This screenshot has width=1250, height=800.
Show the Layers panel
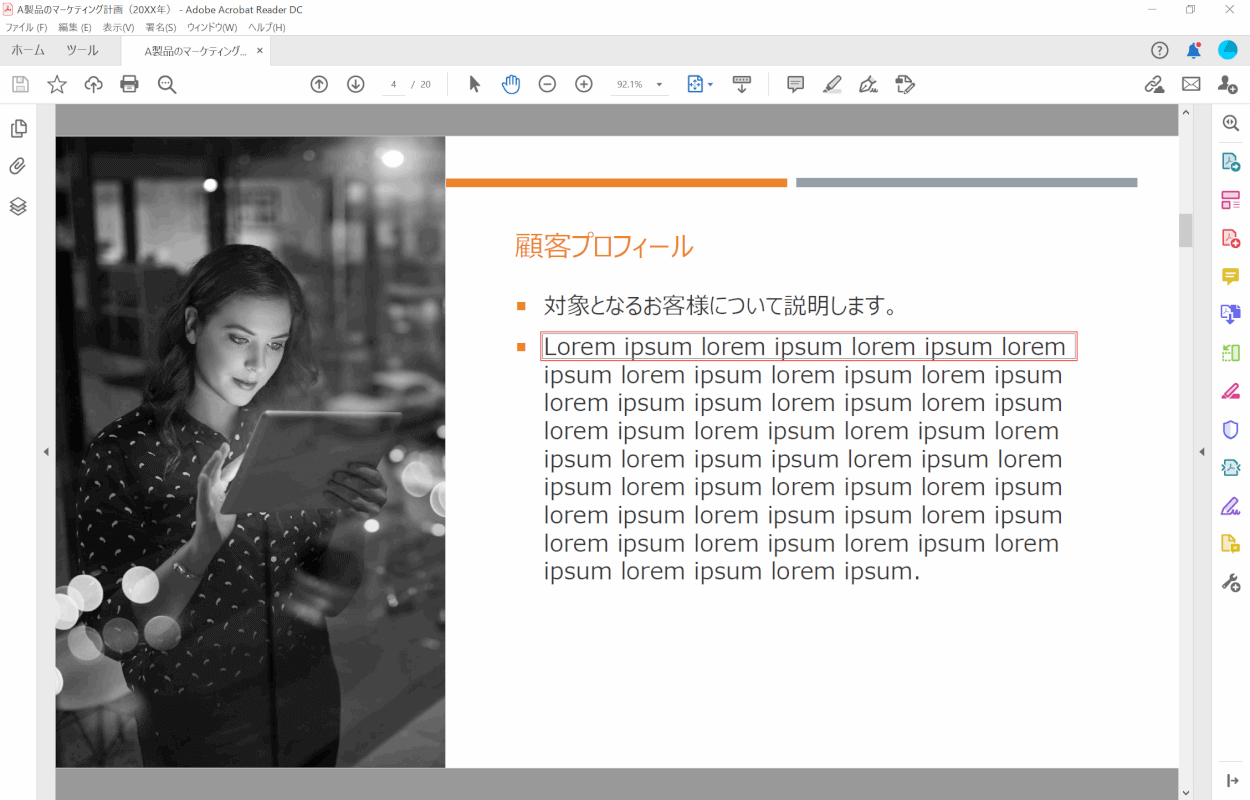pos(18,206)
